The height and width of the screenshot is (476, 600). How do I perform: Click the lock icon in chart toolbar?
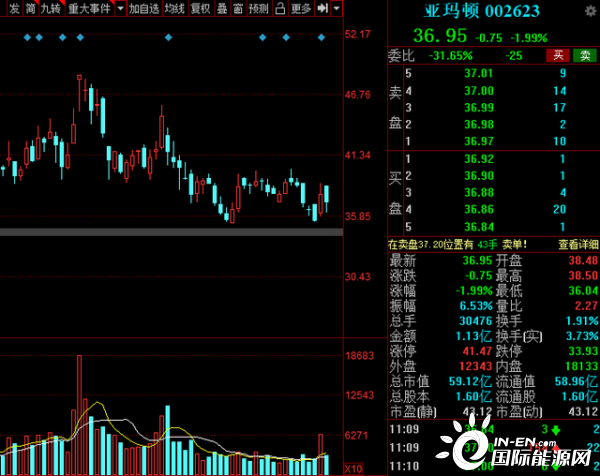(x=281, y=8)
